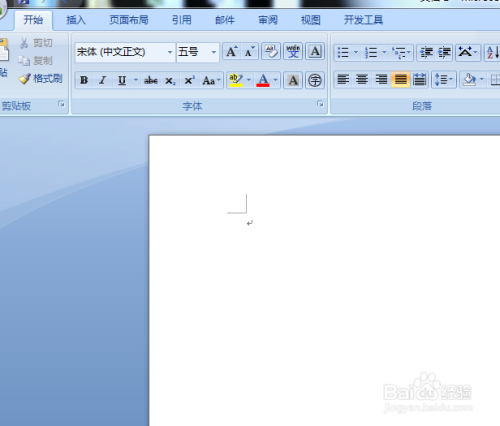This screenshot has height=426, width=500.
Task: Apply red font color
Action: click(263, 80)
